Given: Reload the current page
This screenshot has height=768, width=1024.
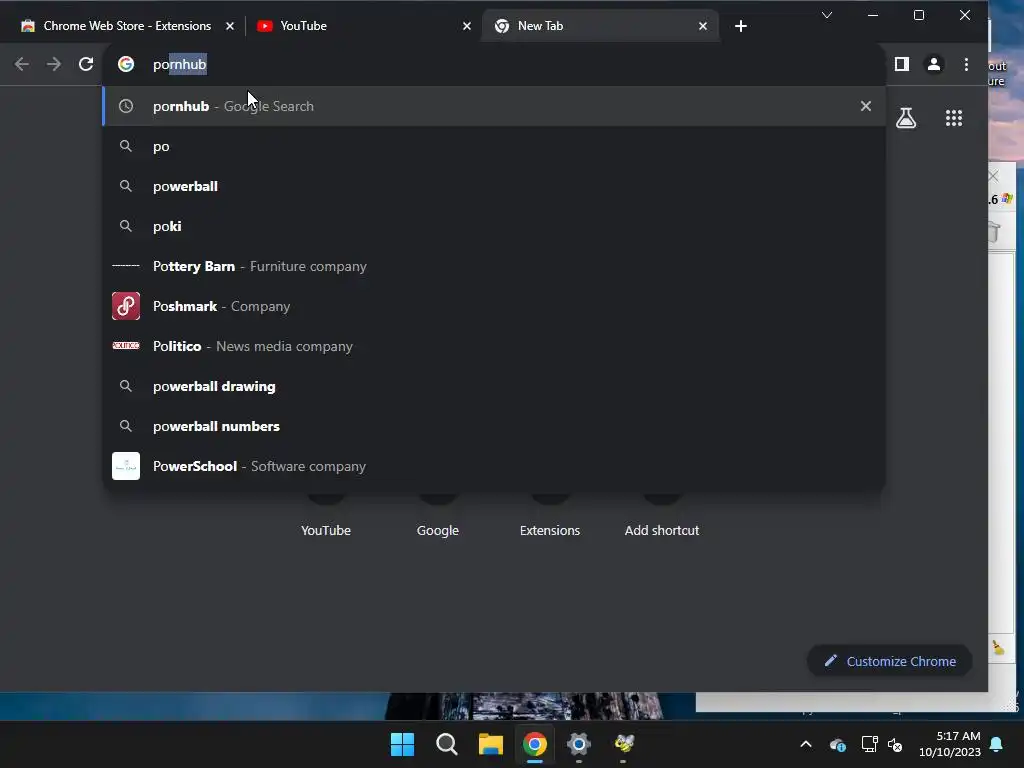Looking at the screenshot, I should [86, 64].
